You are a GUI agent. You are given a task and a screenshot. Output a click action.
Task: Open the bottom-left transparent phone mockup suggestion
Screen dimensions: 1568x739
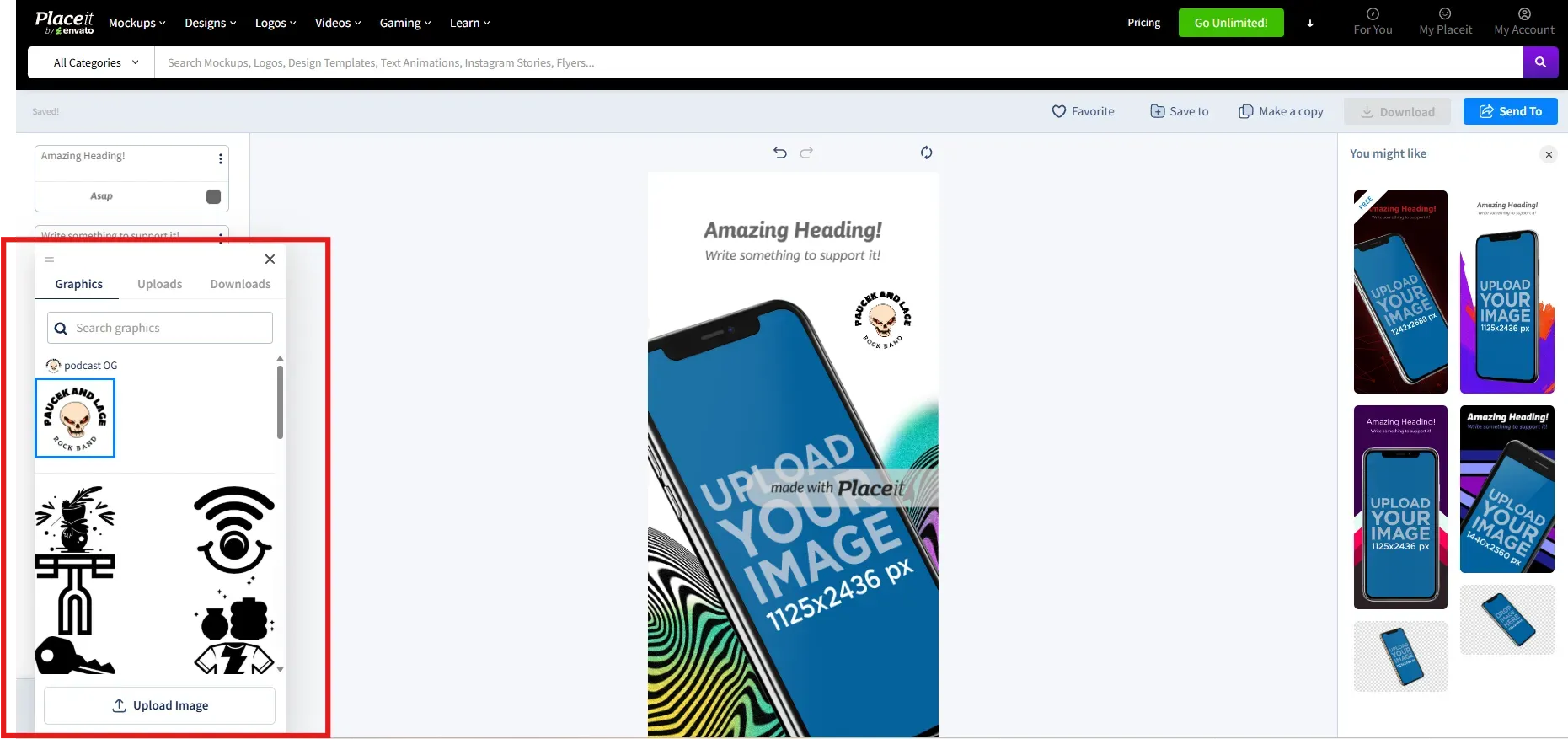[x=1400, y=656]
